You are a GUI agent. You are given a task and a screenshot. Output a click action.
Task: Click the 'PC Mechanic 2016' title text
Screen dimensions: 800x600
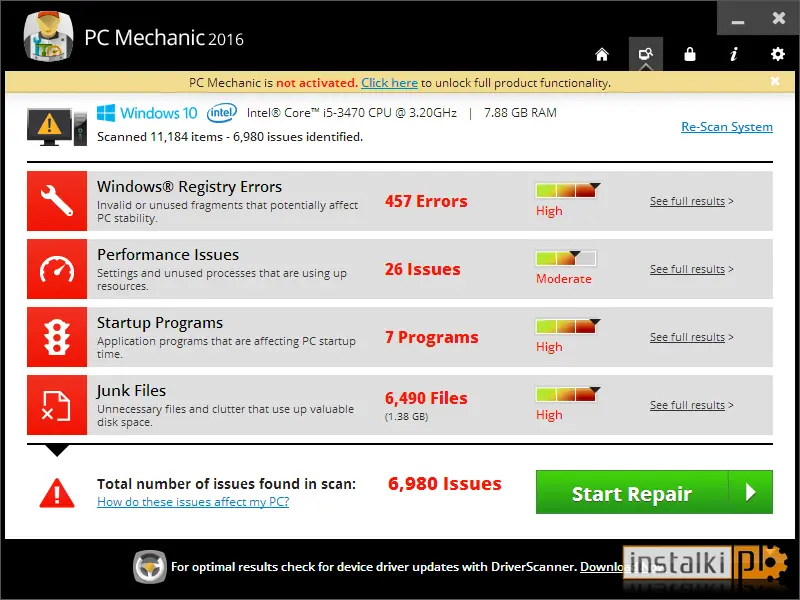[x=164, y=38]
